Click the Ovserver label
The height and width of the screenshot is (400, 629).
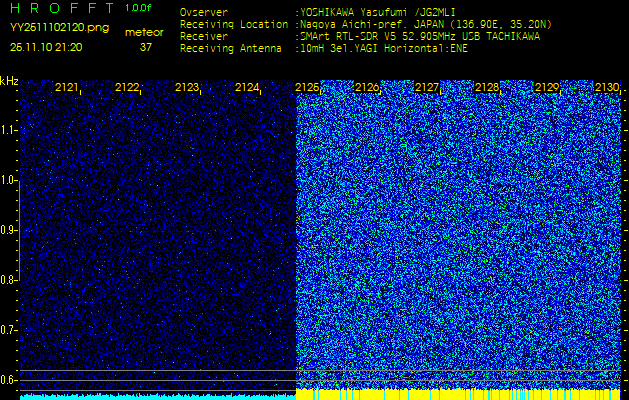tap(204, 12)
